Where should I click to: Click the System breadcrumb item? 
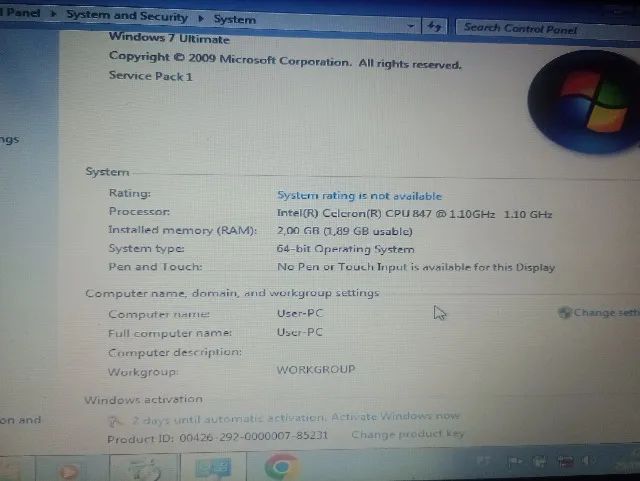click(x=235, y=19)
